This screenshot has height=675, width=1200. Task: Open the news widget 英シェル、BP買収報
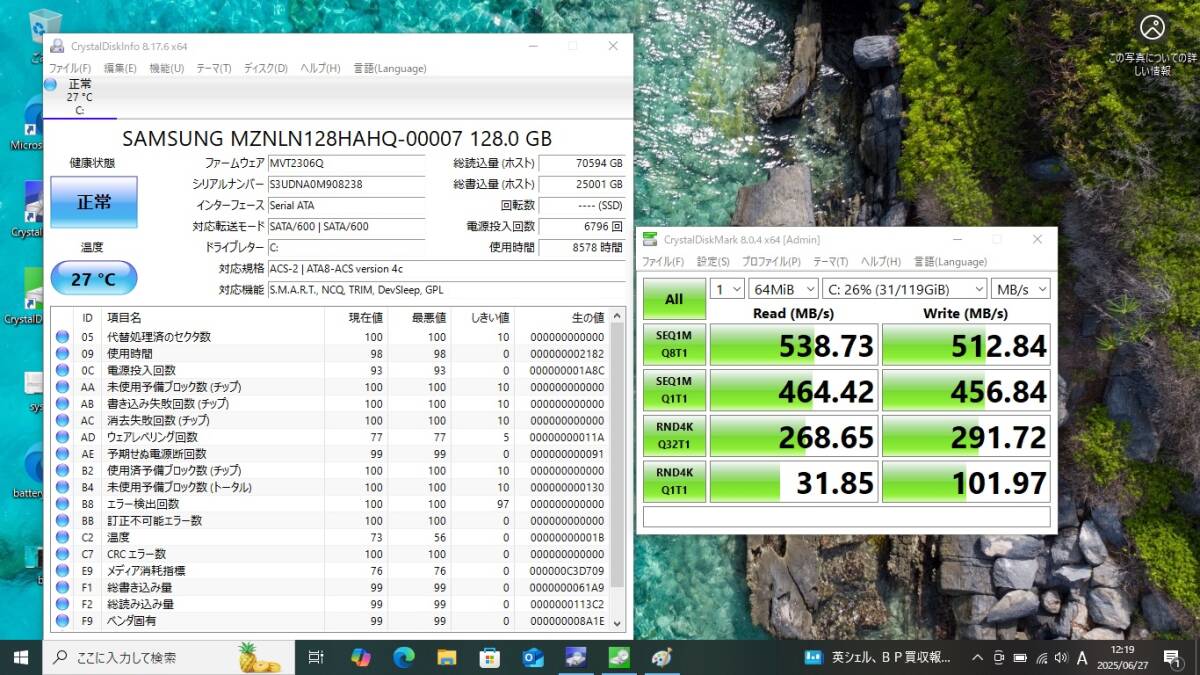[878, 657]
